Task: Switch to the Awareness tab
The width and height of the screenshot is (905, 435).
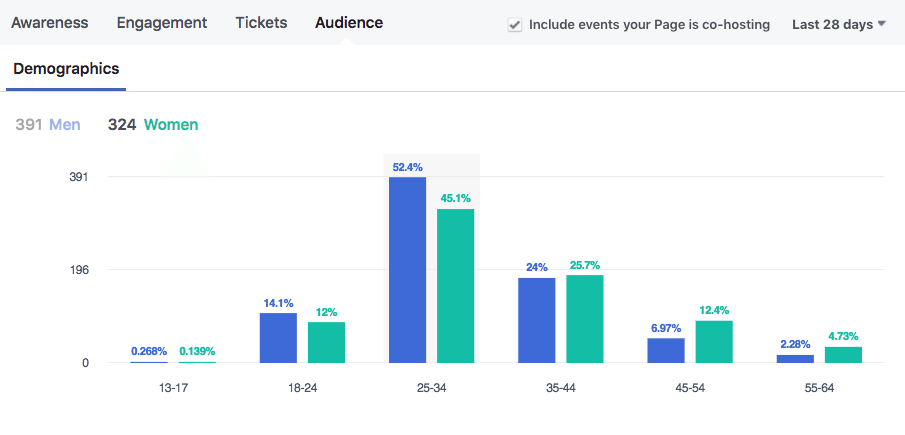Action: pyautogui.click(x=50, y=22)
